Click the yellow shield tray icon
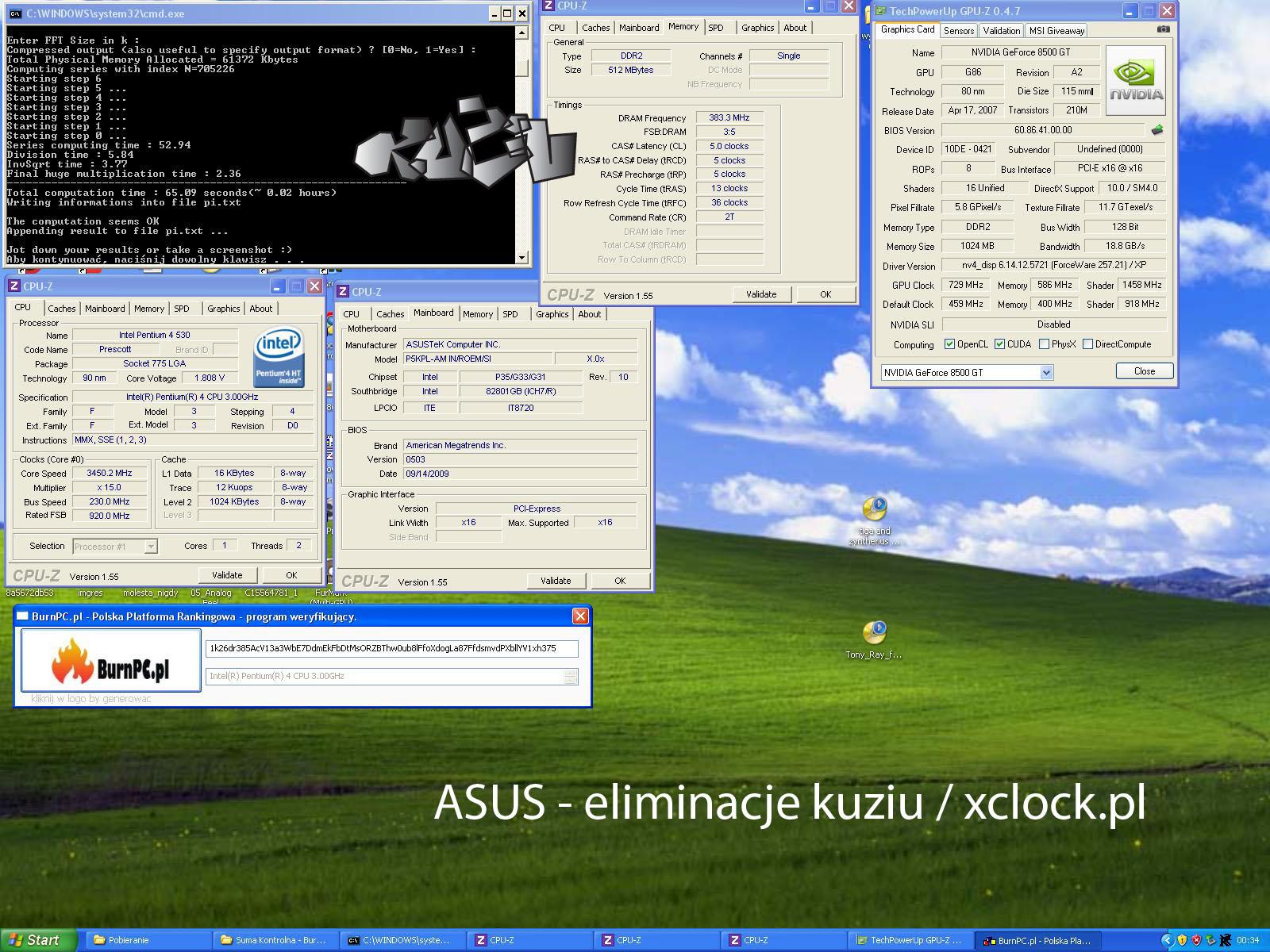 (1182, 940)
